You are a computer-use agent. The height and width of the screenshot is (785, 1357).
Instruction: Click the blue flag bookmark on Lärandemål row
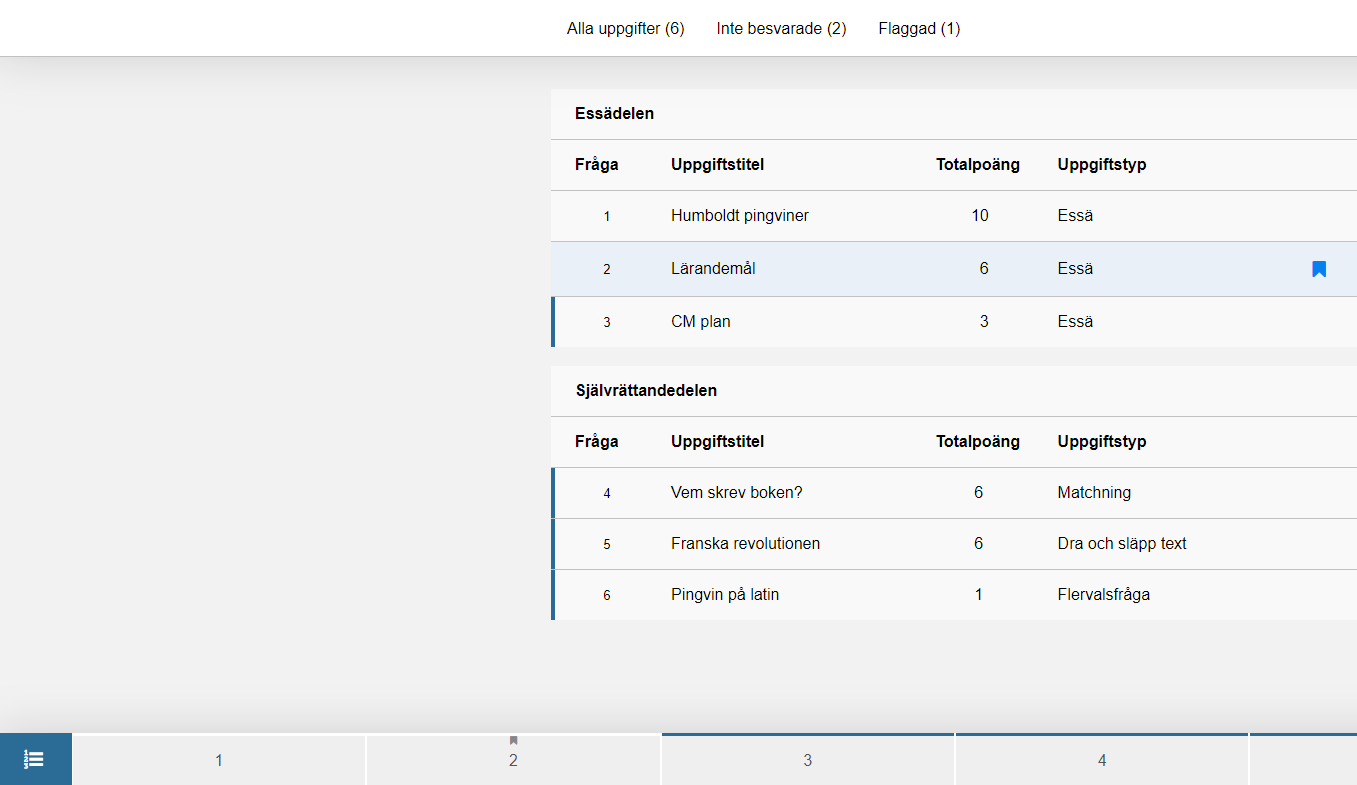pyautogui.click(x=1319, y=269)
